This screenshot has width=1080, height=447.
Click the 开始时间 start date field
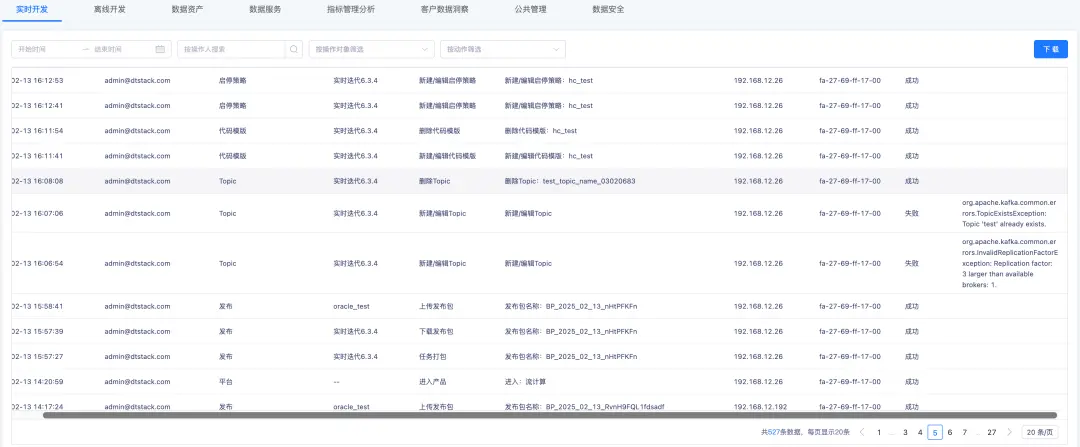[x=46, y=50]
